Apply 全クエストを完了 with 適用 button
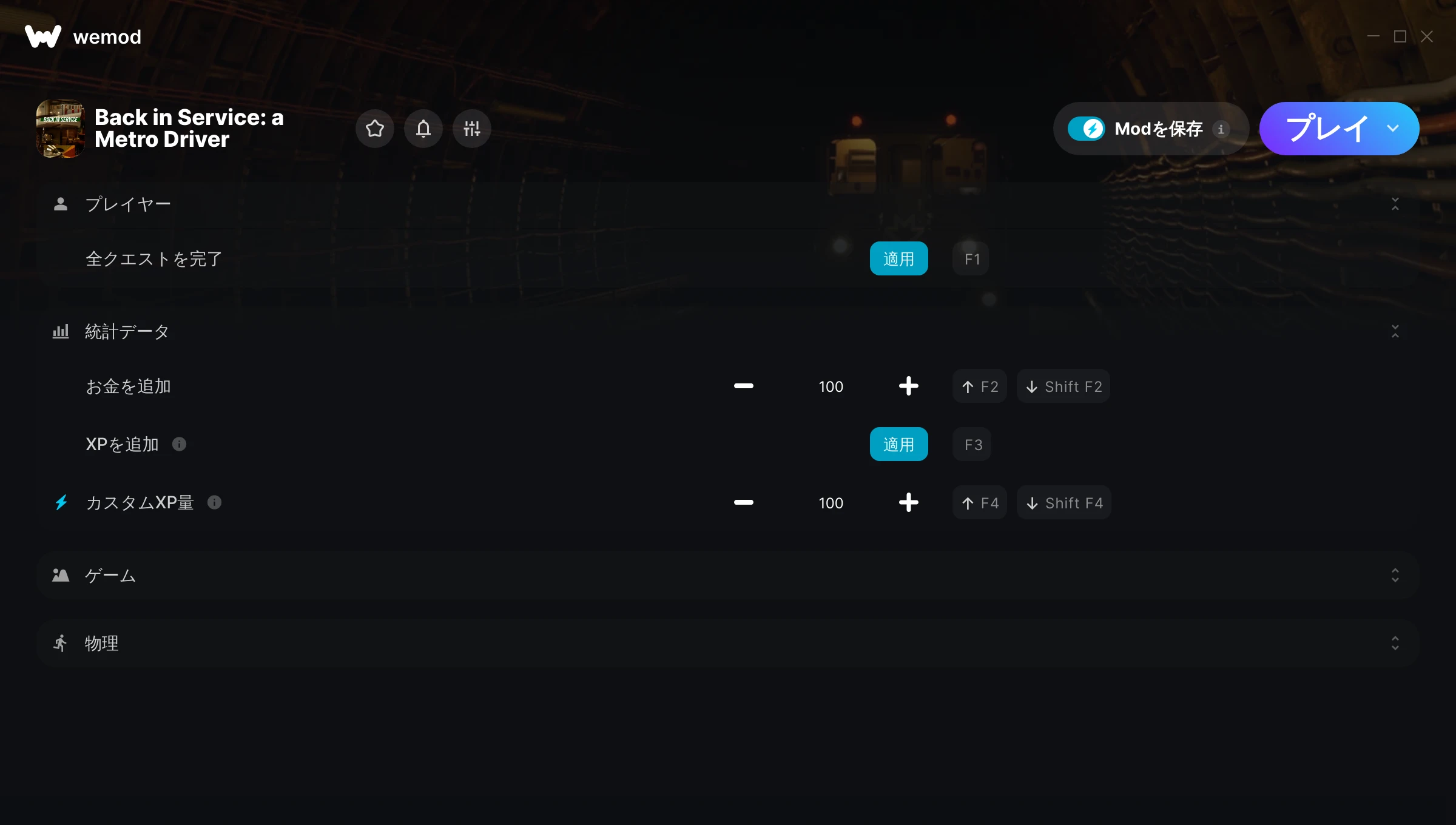This screenshot has width=1456, height=825. tap(898, 258)
